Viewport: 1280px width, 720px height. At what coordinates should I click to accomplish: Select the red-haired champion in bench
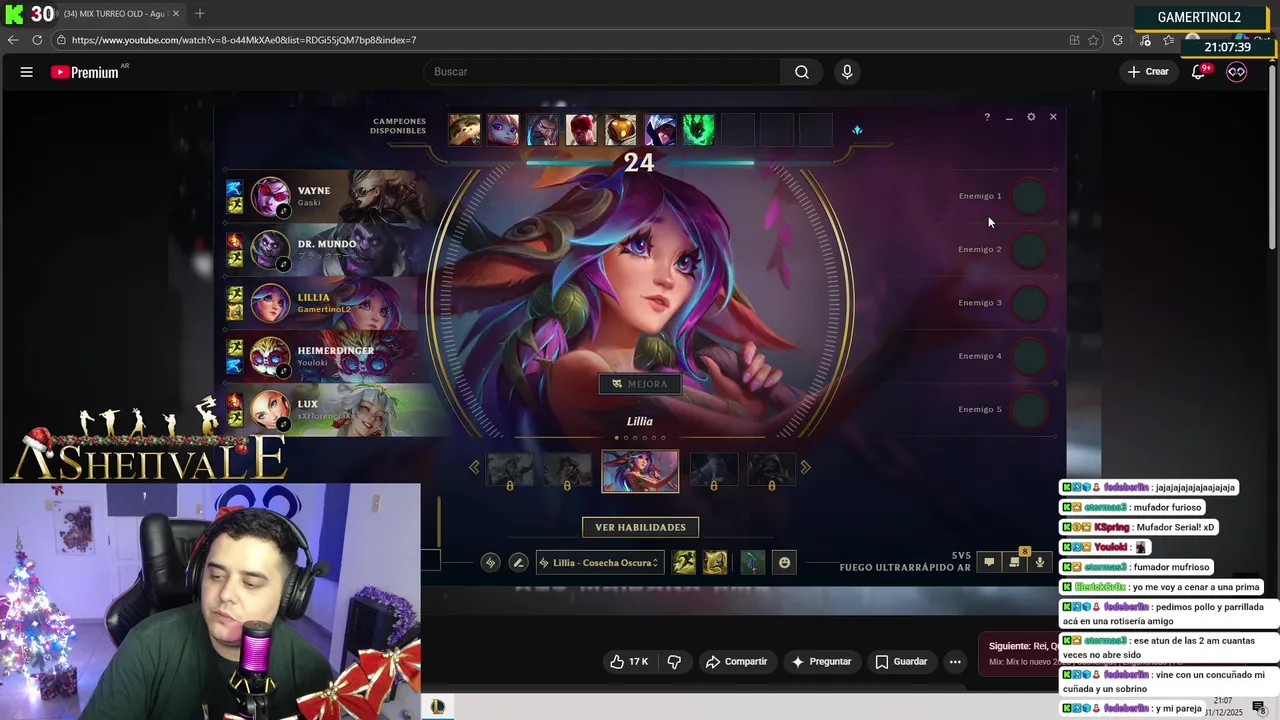pyautogui.click(x=581, y=130)
